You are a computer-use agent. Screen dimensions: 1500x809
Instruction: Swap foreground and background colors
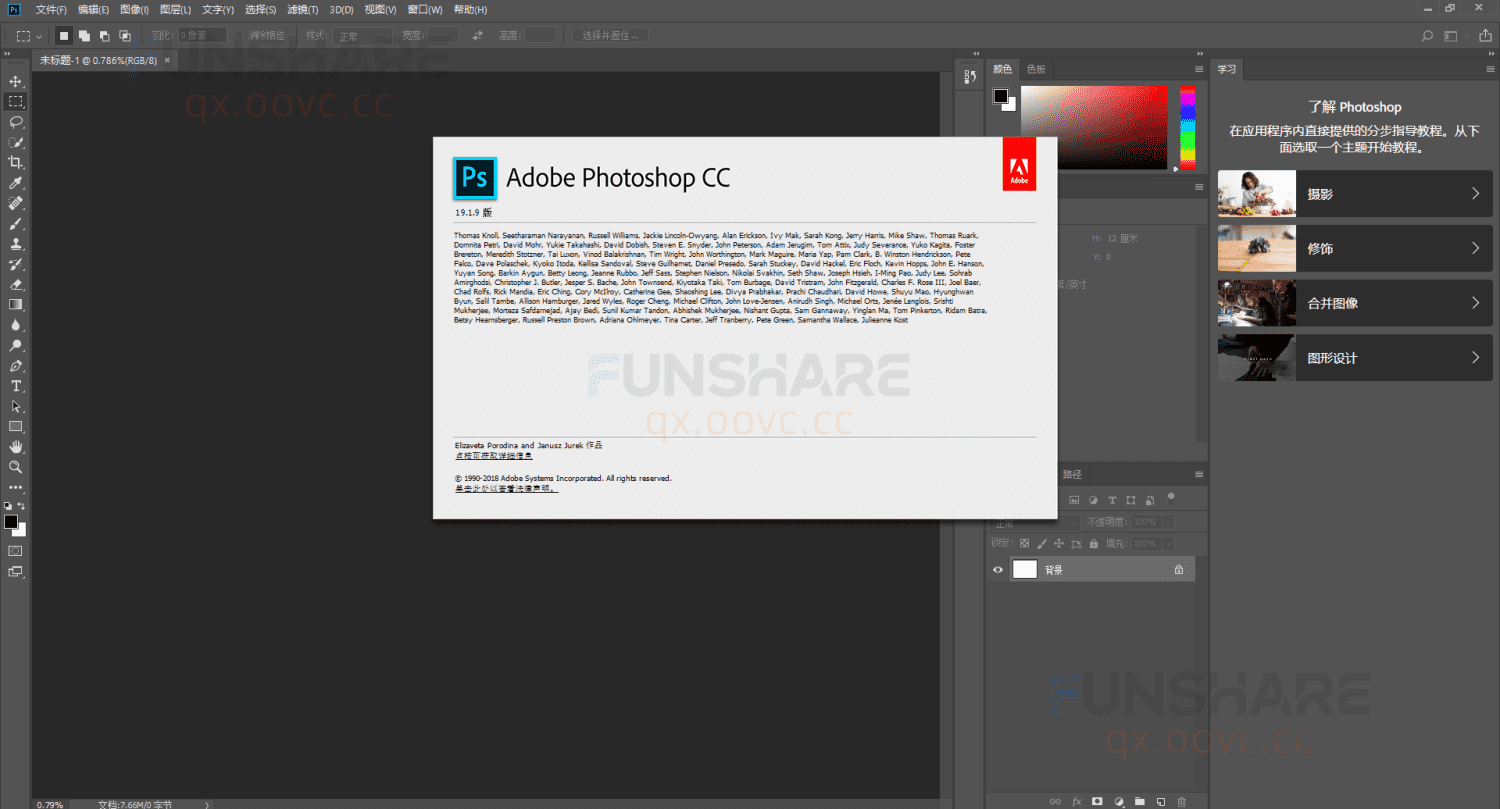22,506
